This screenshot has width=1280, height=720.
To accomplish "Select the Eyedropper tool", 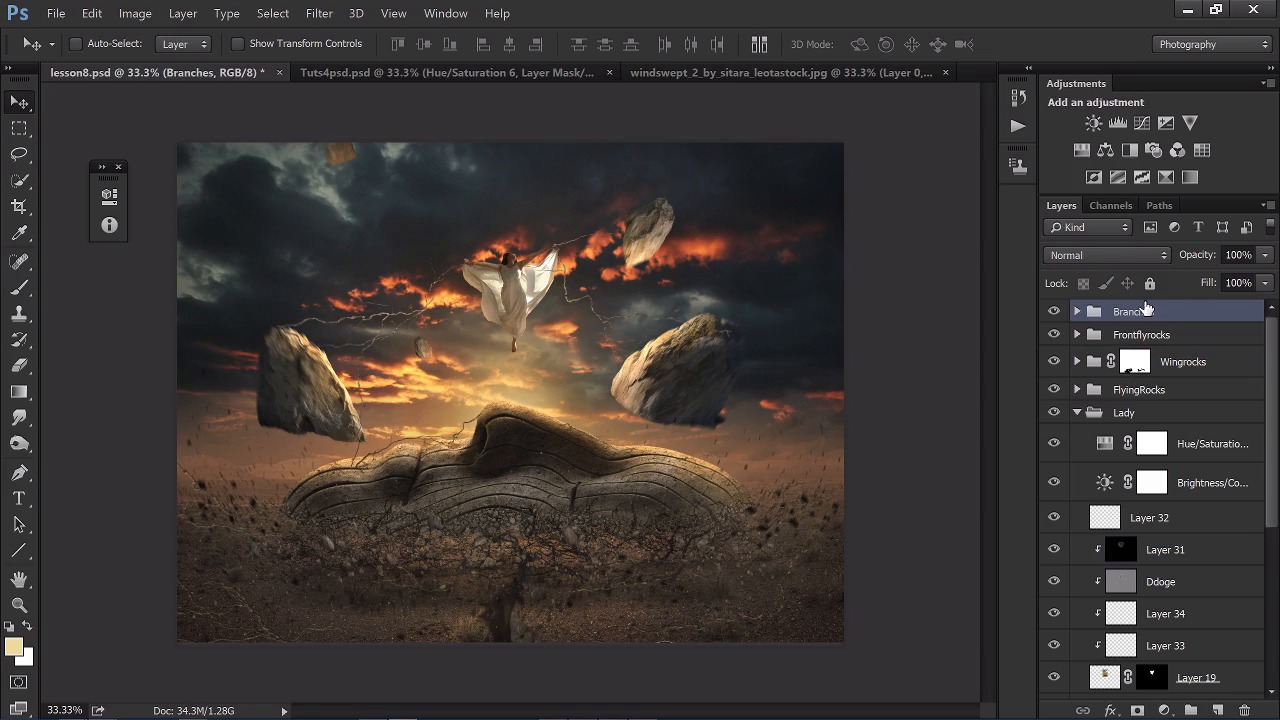I will 19,233.
